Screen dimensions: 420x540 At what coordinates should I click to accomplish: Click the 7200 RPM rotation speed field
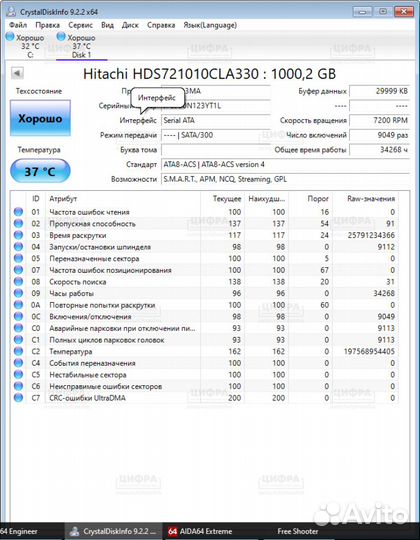pyautogui.click(x=379, y=120)
